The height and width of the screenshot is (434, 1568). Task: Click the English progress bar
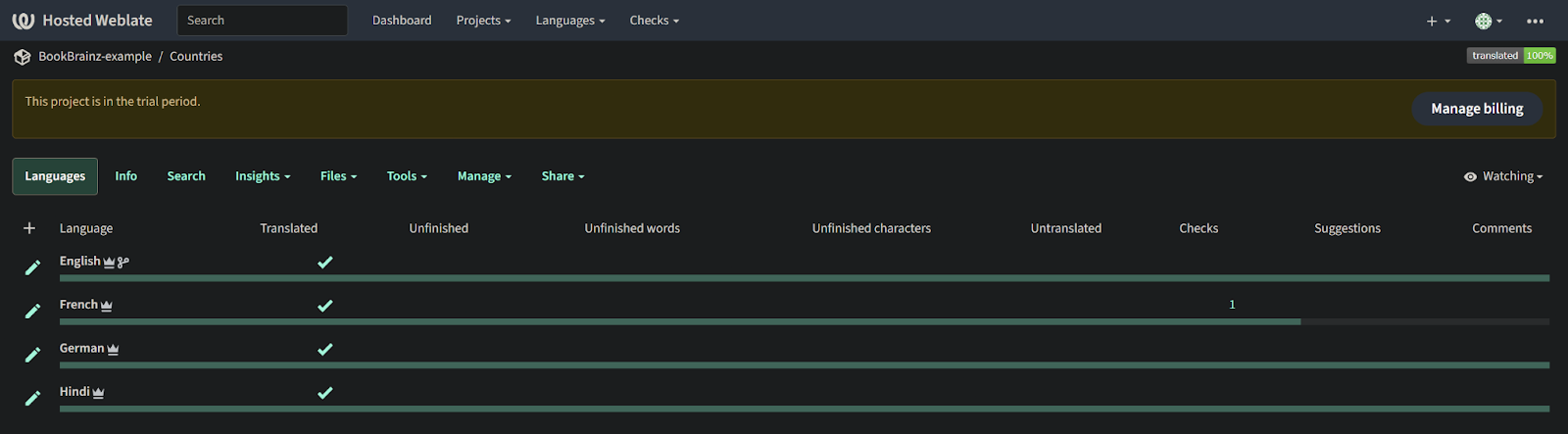tap(805, 278)
